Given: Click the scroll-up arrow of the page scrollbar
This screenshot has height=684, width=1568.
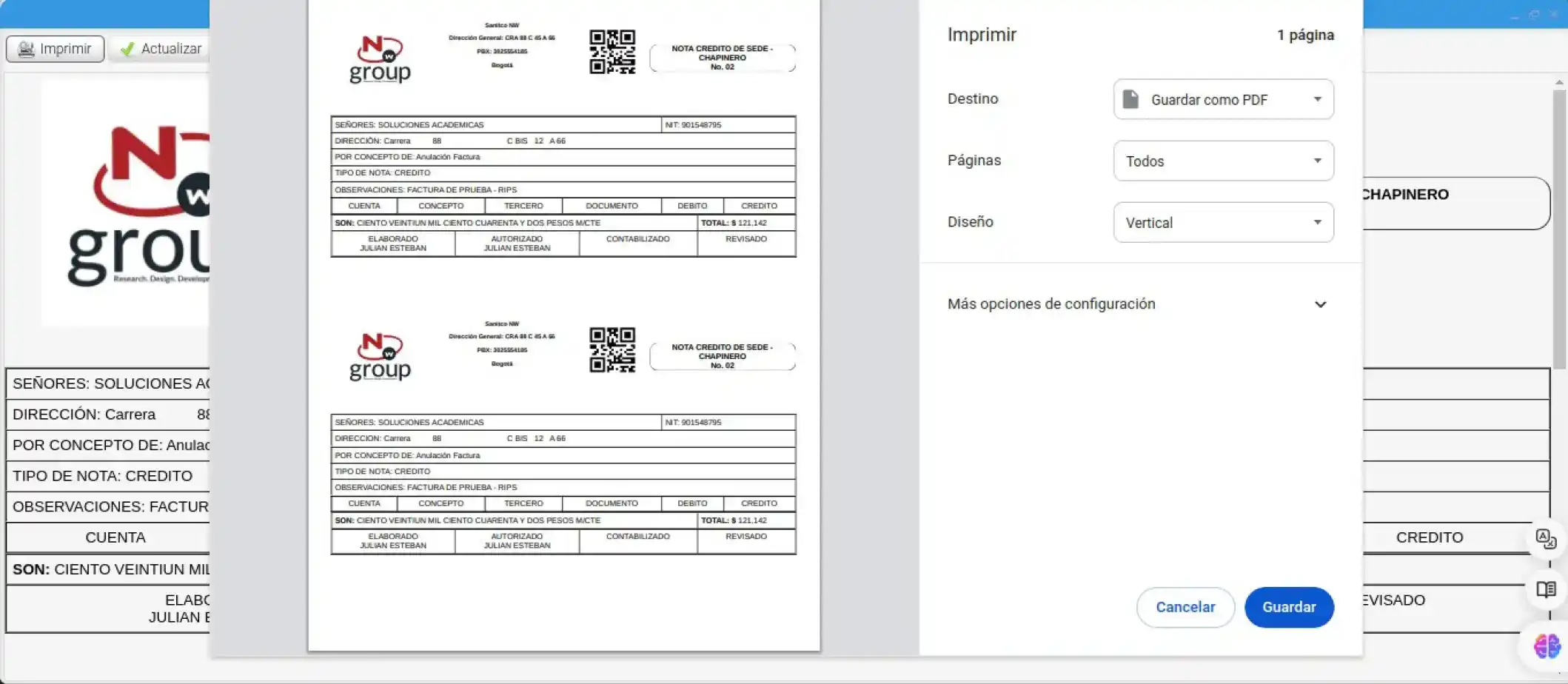Looking at the screenshot, I should [1559, 82].
